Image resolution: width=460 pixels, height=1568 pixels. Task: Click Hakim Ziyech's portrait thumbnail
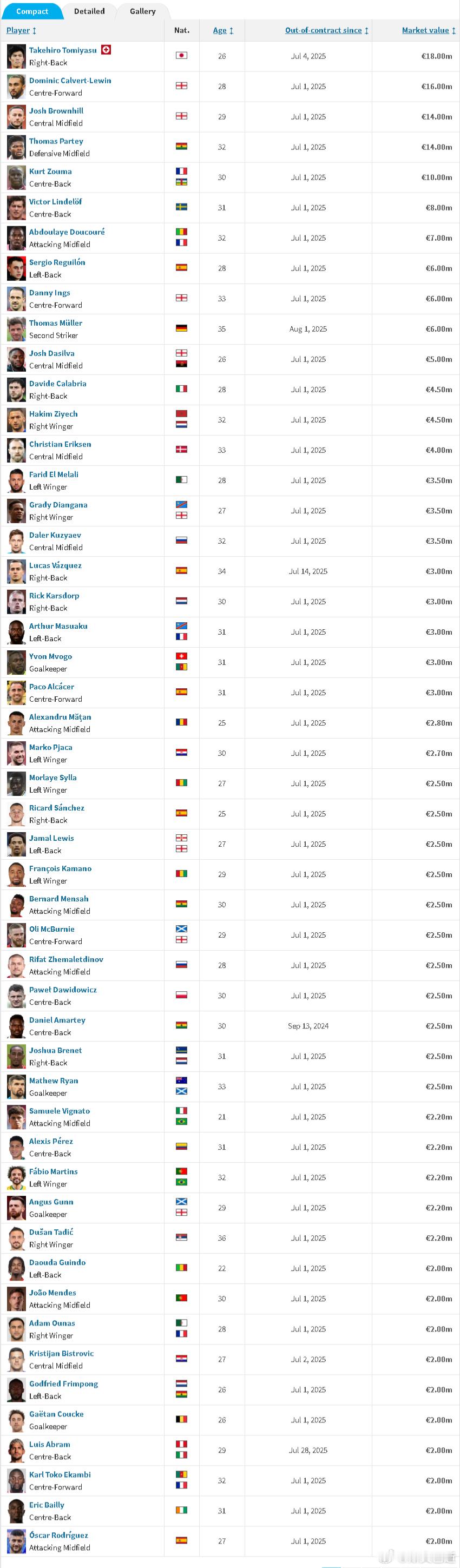(x=16, y=420)
